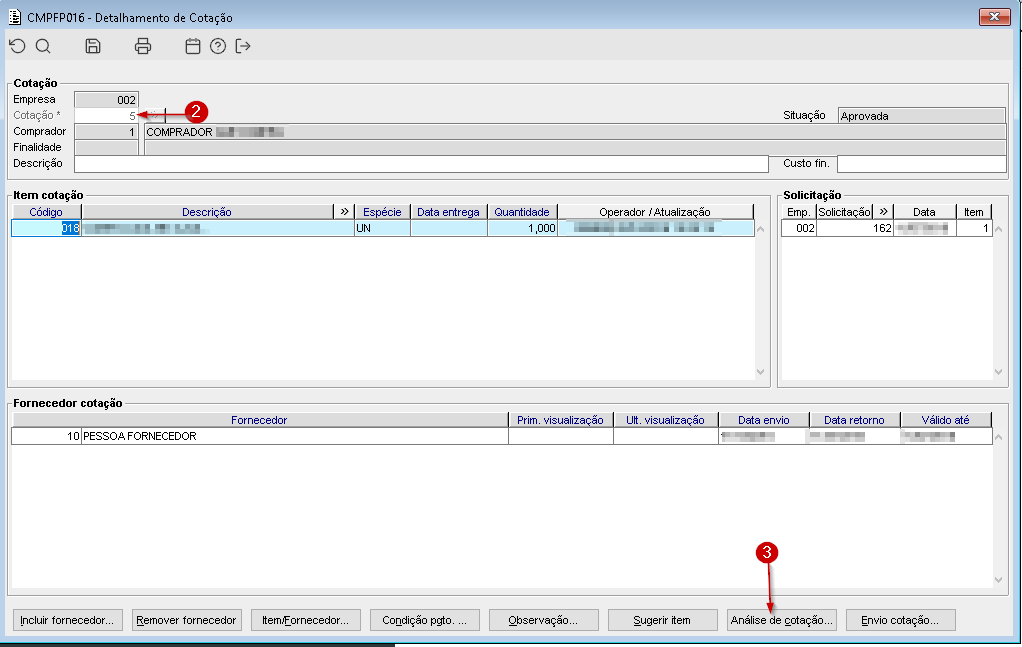Screen dimensions: 1022x647
Task: Open Item/Fornecedor... dialog
Action: click(306, 620)
